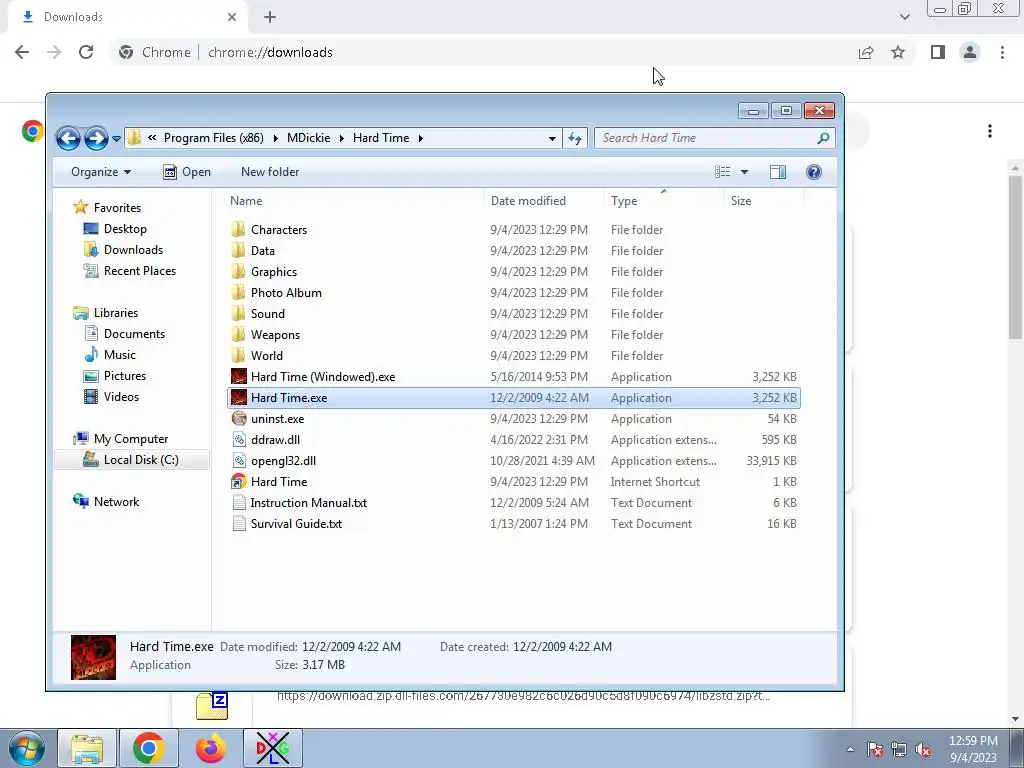Select the Hard Time.exe application

point(513,398)
